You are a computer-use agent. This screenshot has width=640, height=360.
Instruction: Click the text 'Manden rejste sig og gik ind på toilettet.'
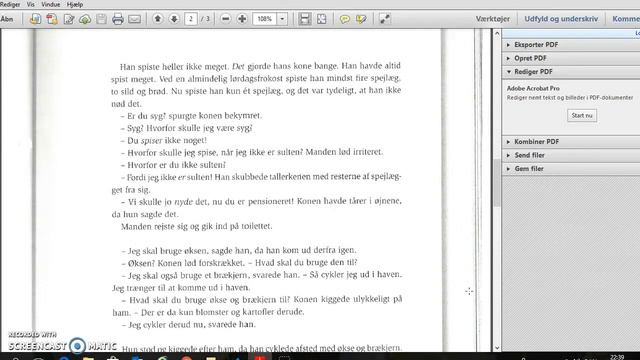point(196,226)
